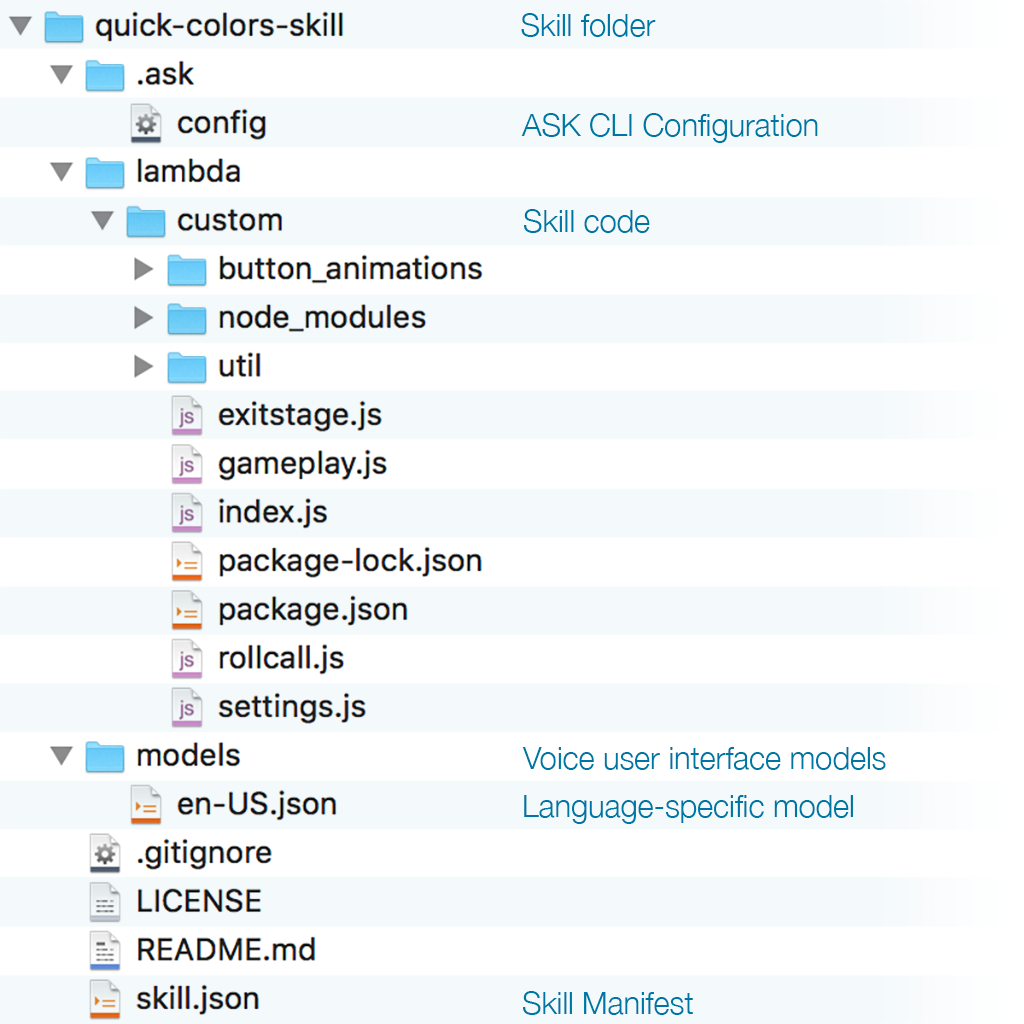Collapse the custom folder disclosure triangle
This screenshot has height=1024, width=1024.
coord(103,221)
